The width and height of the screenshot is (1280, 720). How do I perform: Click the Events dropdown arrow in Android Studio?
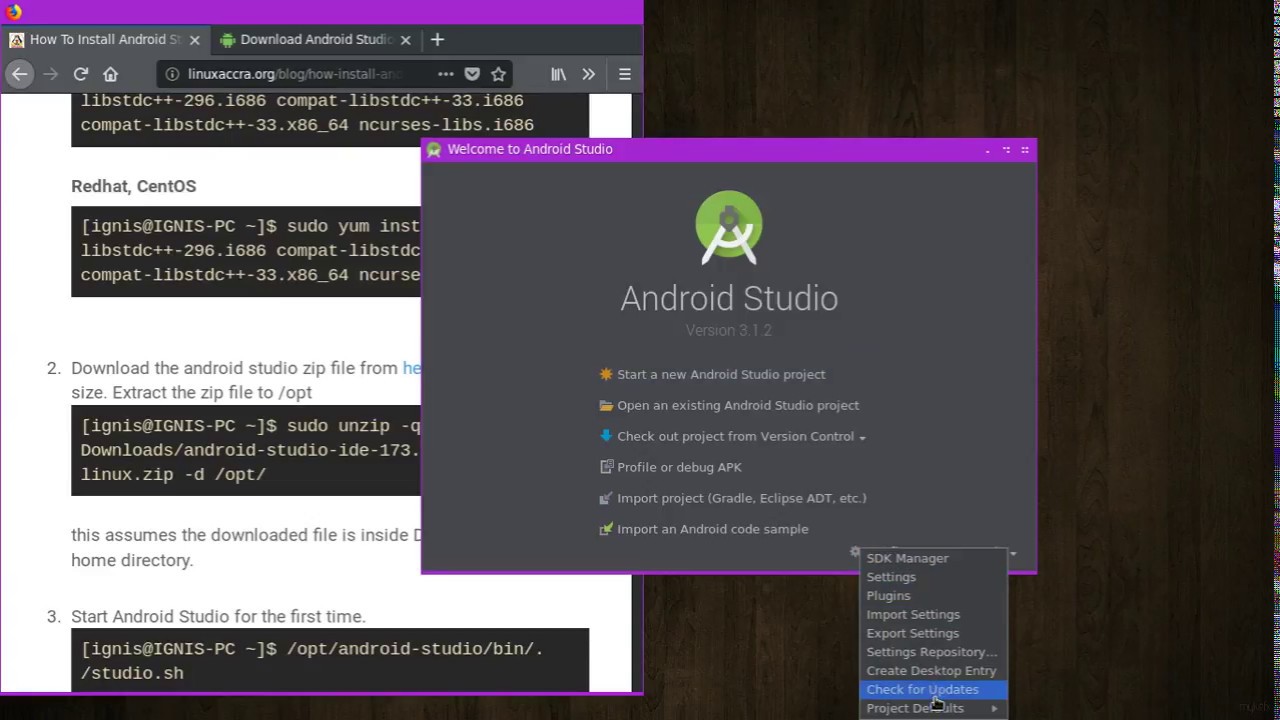tap(1013, 554)
